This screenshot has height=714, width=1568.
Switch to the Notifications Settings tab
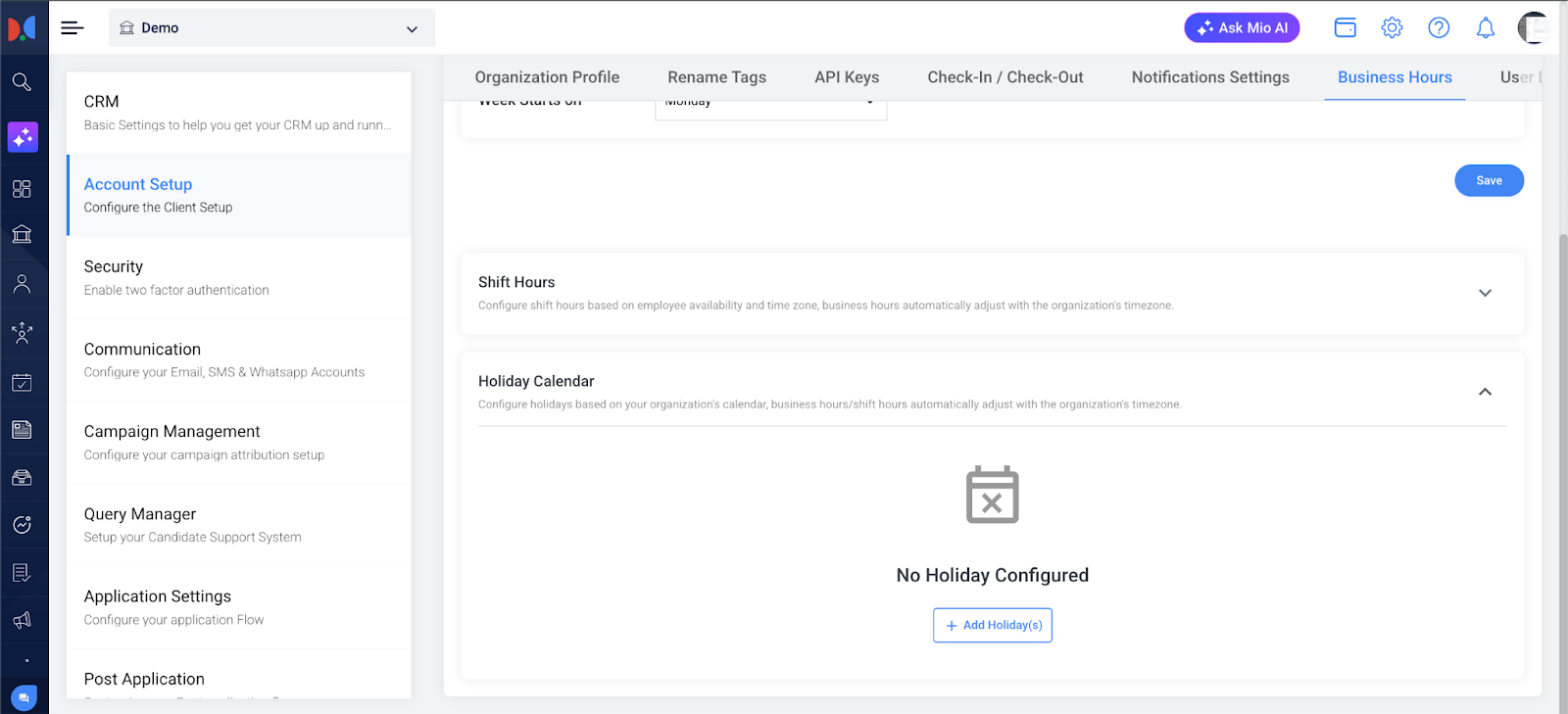(x=1209, y=77)
